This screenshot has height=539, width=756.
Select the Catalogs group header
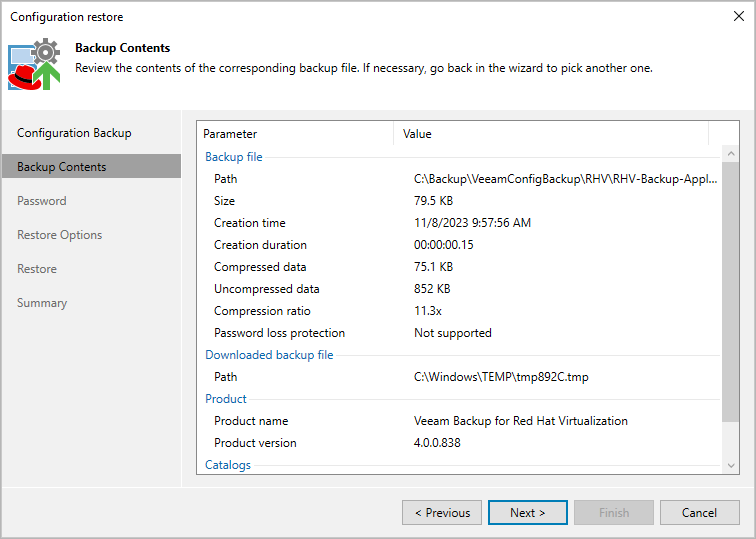[x=228, y=465]
